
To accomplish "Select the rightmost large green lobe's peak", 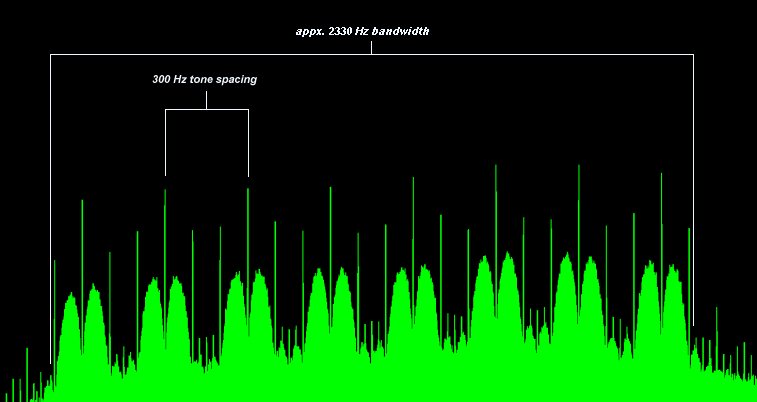I will coord(674,268).
